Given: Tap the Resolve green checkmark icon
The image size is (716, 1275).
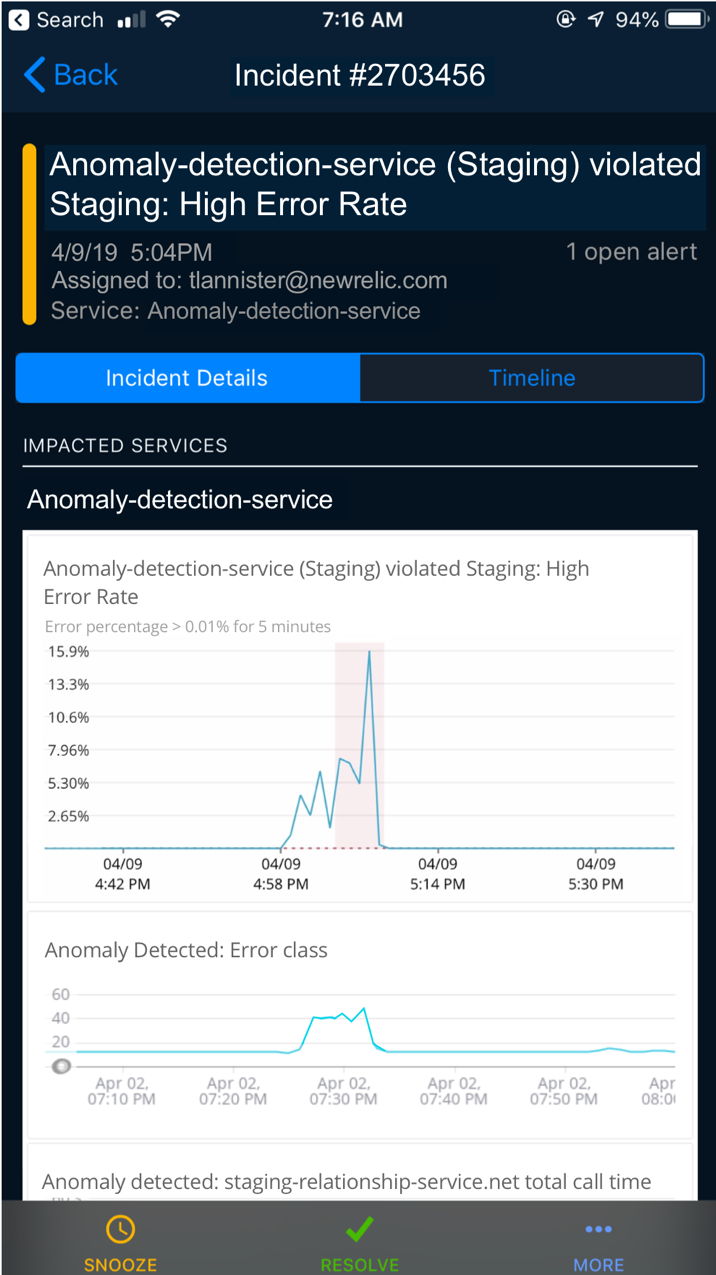Looking at the screenshot, I should click(359, 1229).
